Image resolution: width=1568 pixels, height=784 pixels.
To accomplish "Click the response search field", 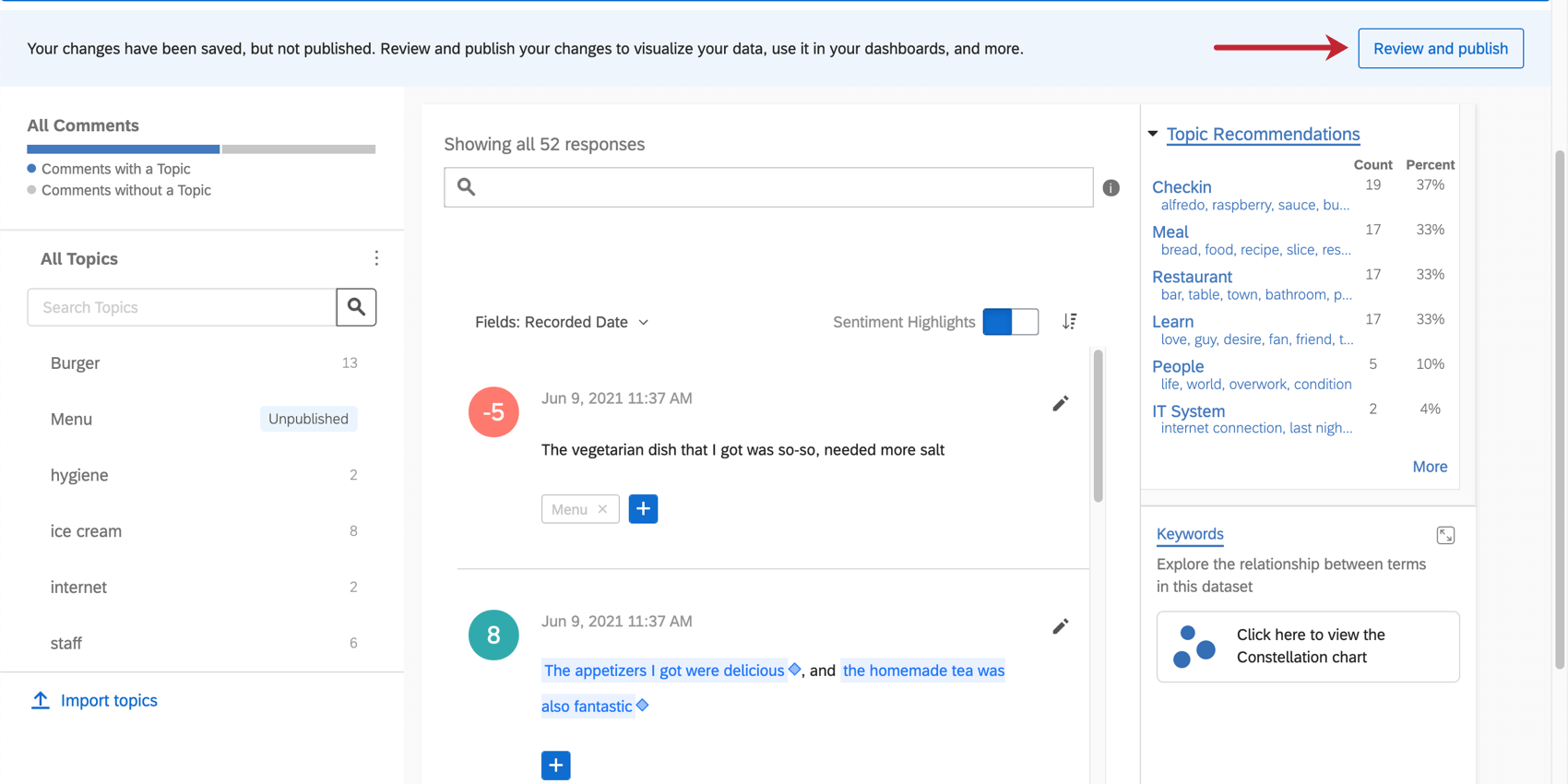I will pyautogui.click(x=768, y=187).
